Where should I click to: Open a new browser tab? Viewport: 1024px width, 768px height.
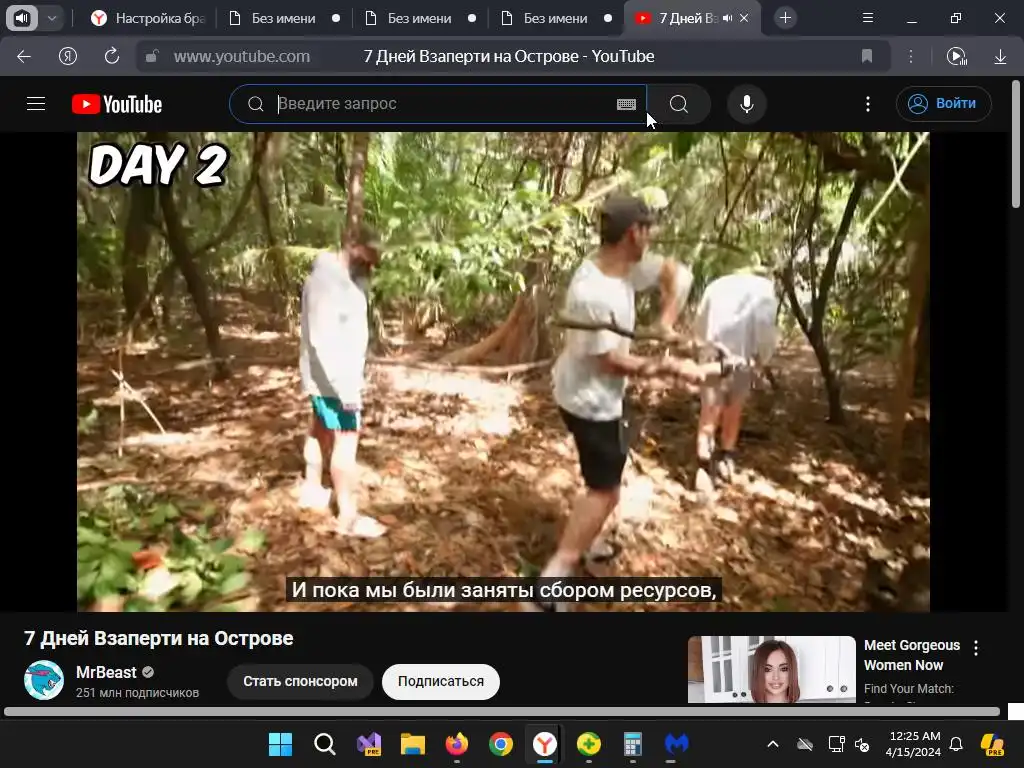click(x=786, y=18)
